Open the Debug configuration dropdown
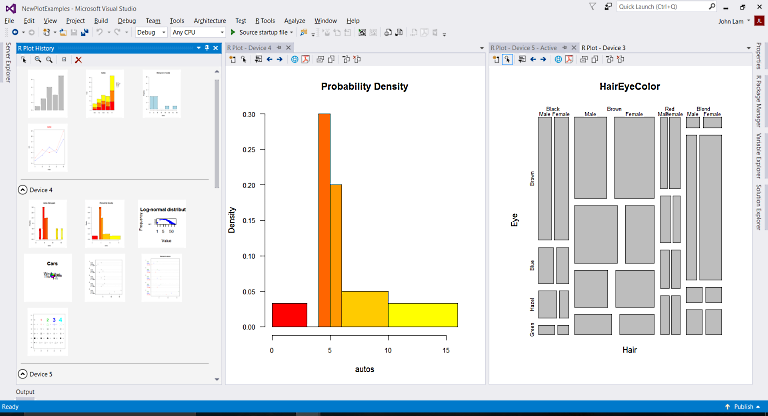The image size is (768, 416). tap(151, 32)
